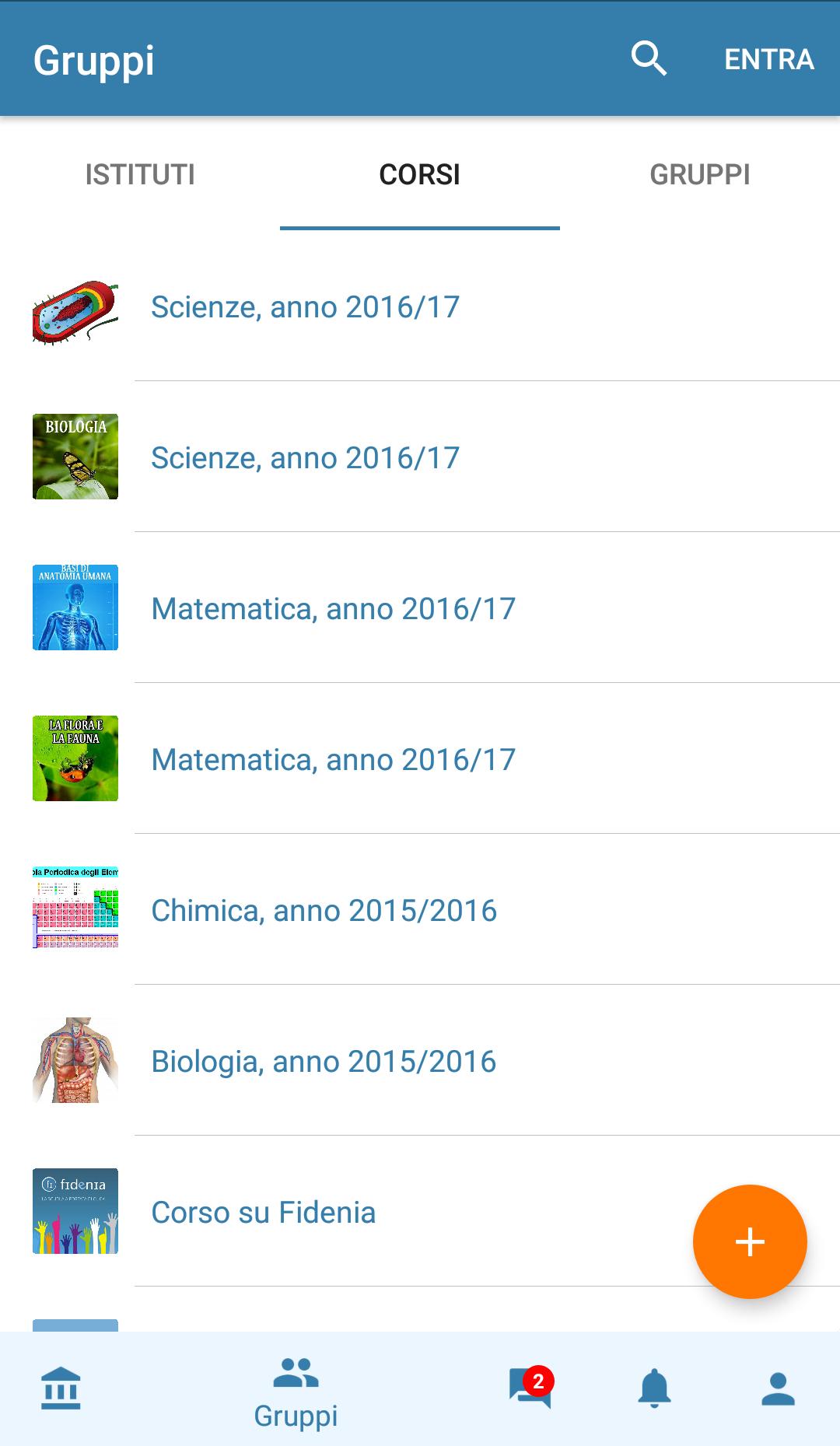840x1446 pixels.
Task: Open the institutes building icon in bottom bar
Action: point(61,1388)
